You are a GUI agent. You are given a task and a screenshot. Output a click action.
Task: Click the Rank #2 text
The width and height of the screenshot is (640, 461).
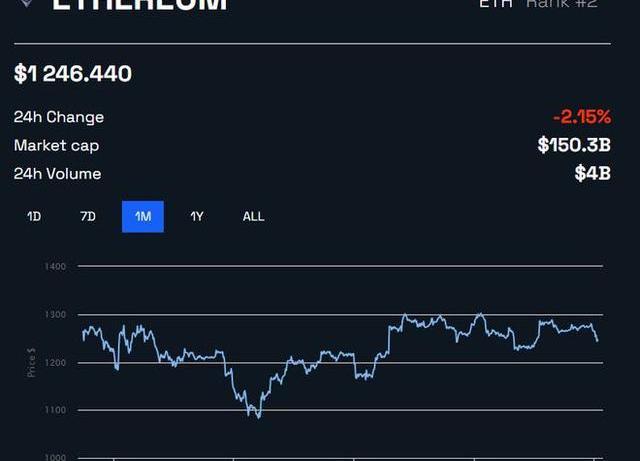point(562,4)
